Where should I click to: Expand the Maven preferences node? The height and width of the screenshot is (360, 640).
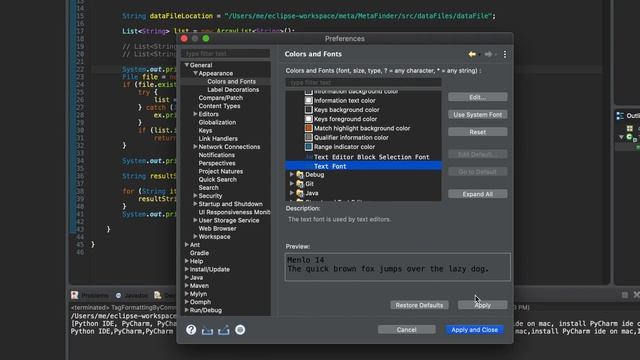point(187,285)
